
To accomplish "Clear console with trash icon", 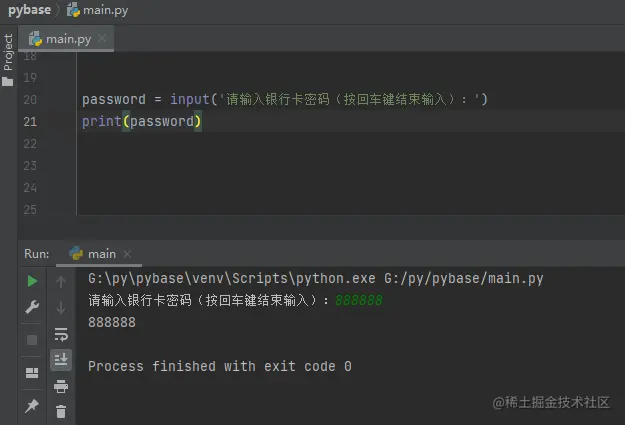I will coord(61,411).
